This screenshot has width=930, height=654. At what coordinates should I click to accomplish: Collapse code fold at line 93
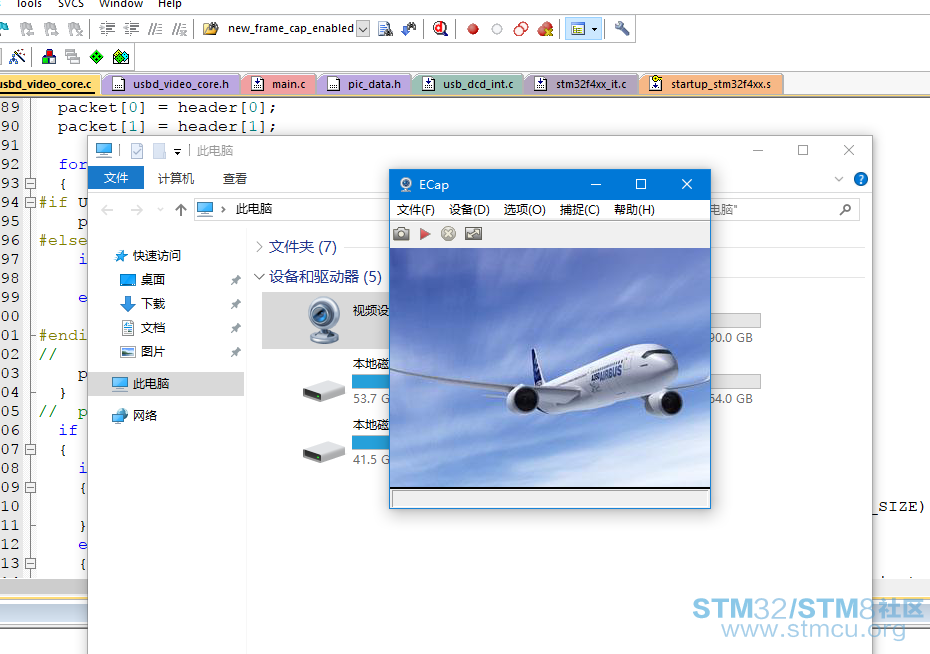(x=30, y=184)
